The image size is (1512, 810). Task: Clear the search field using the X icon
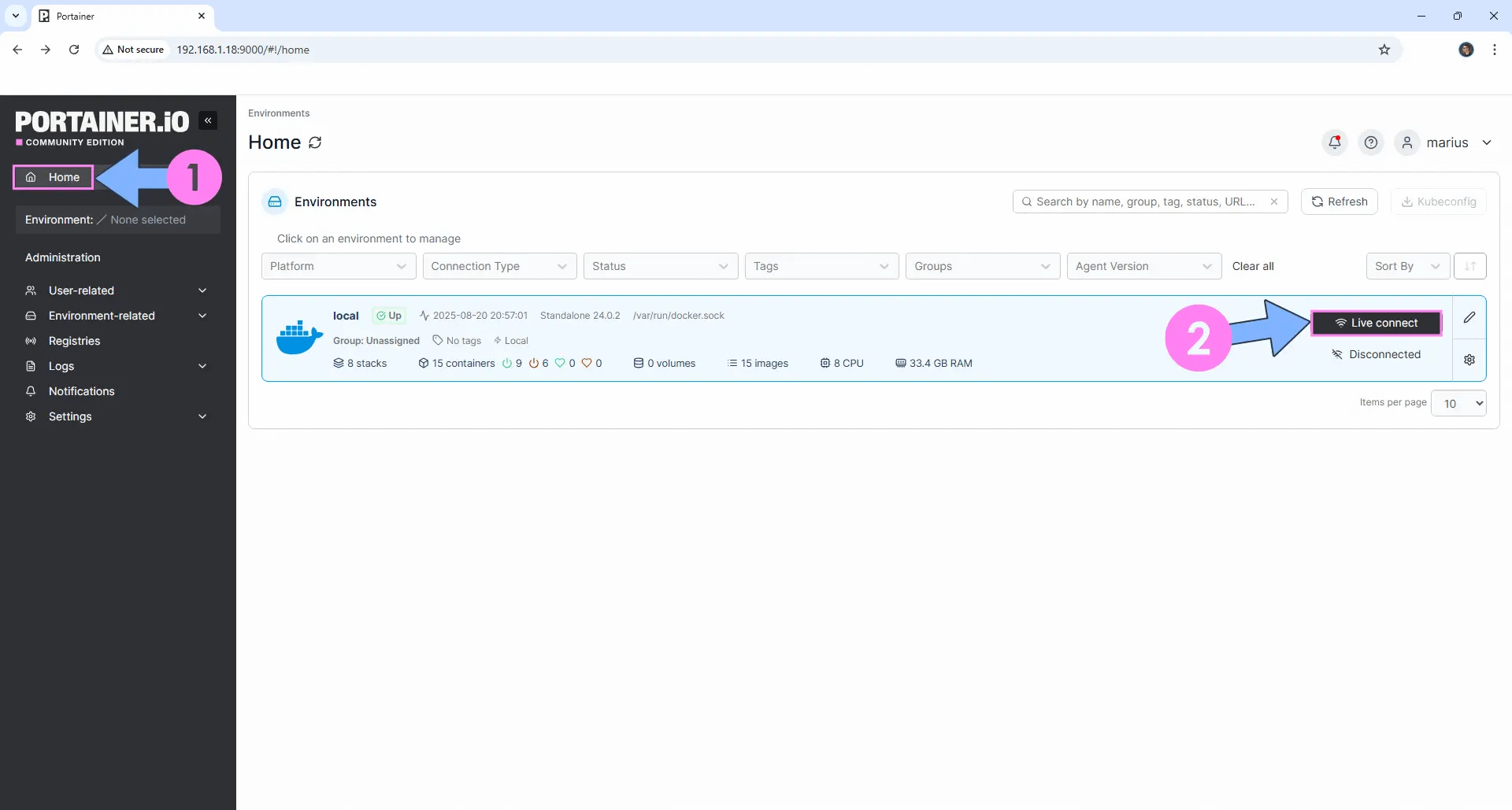click(x=1274, y=202)
